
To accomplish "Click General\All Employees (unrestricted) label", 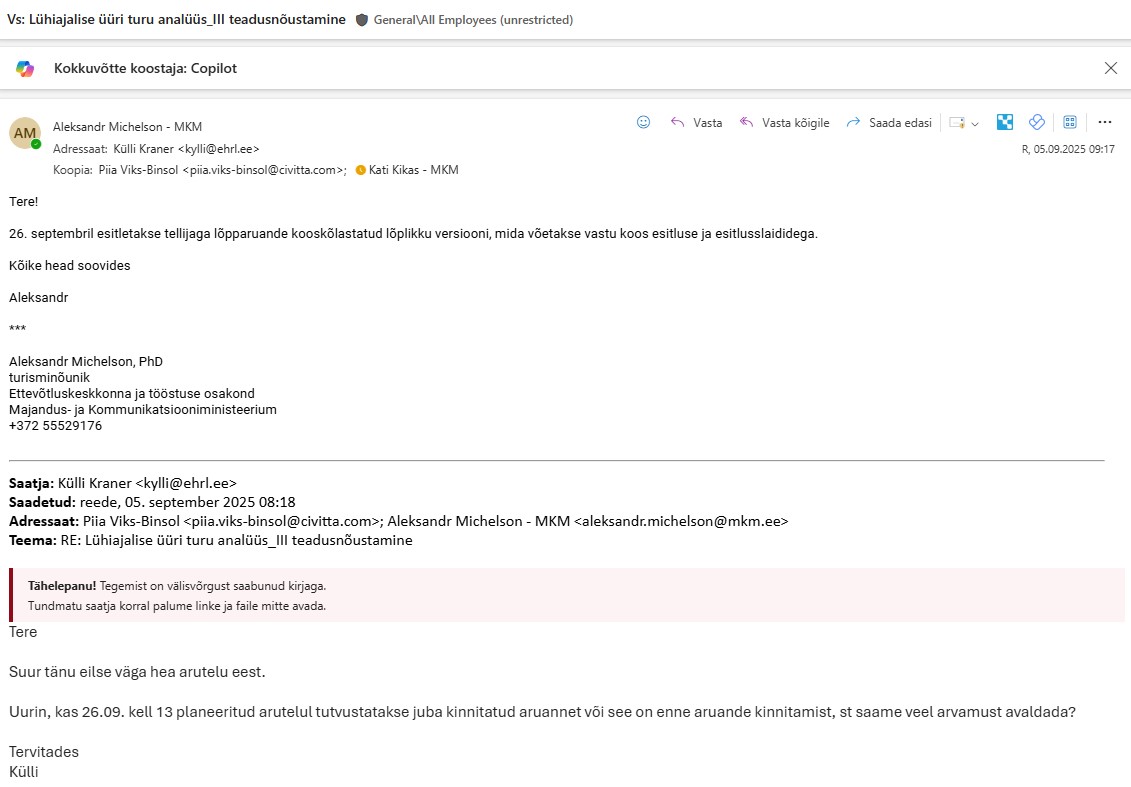I will point(473,20).
